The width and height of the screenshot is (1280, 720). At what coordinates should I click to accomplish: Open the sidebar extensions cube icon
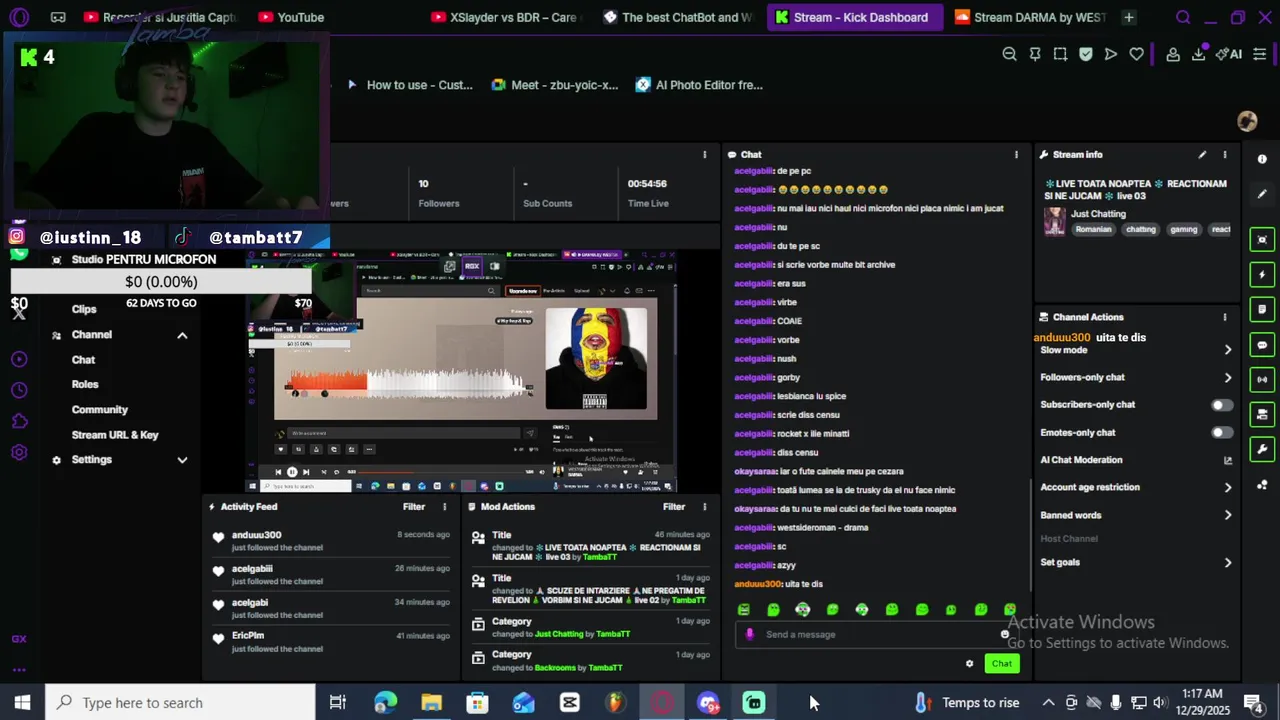point(19,421)
